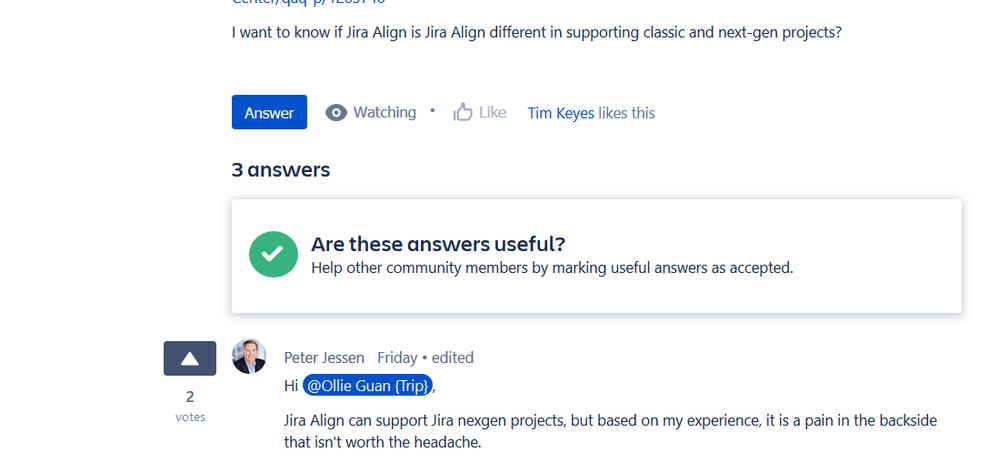
Task: Open Peter Jessen's avatar photo
Action: point(248,356)
